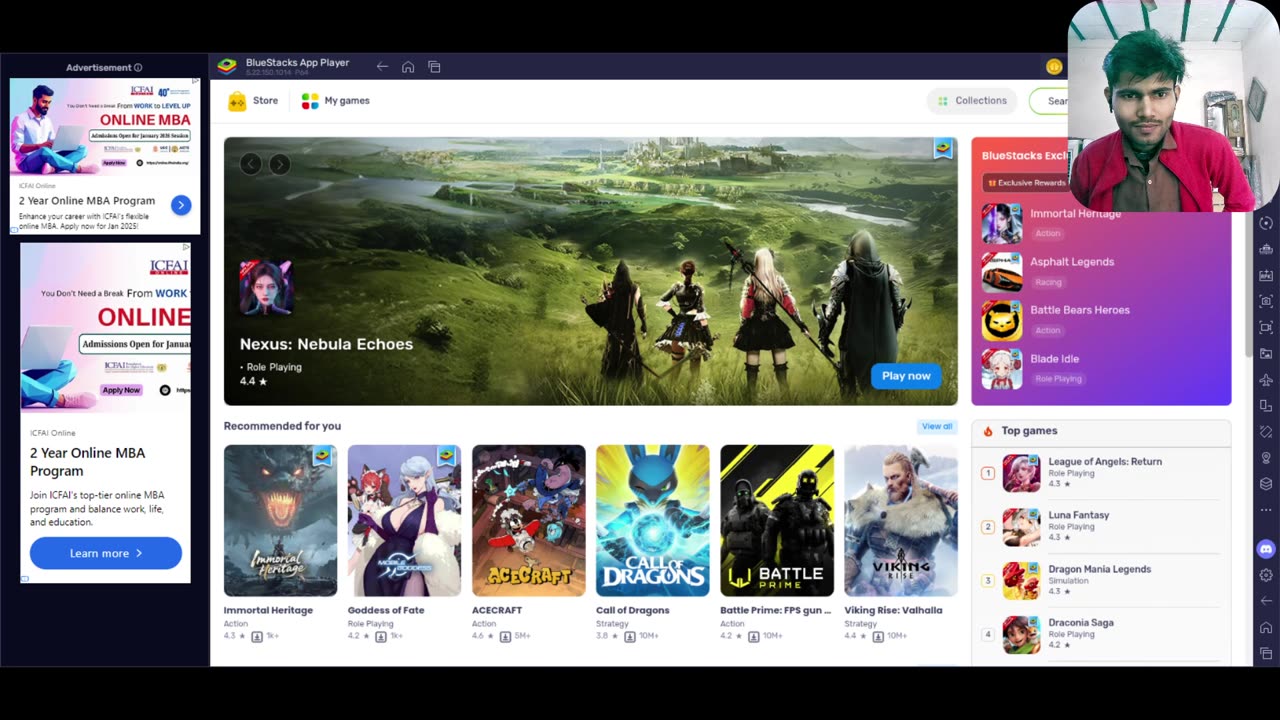Open ACECRAFT game thumbnail
1280x720 pixels.
point(528,521)
